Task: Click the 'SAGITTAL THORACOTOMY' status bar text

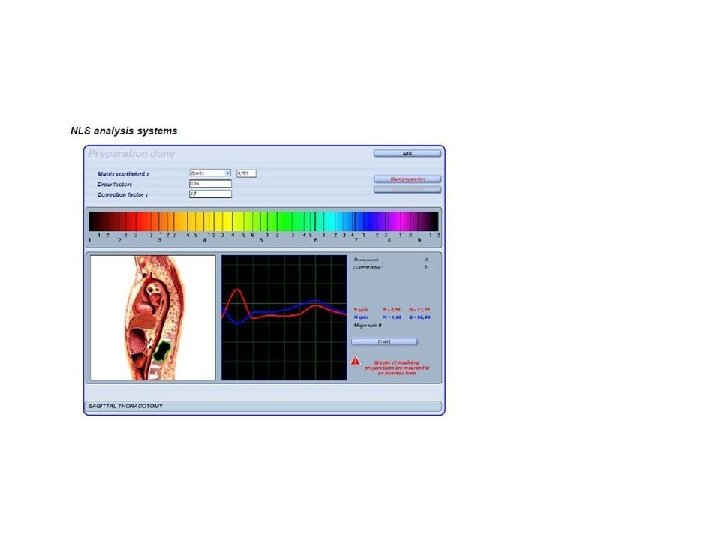Action: tap(125, 406)
